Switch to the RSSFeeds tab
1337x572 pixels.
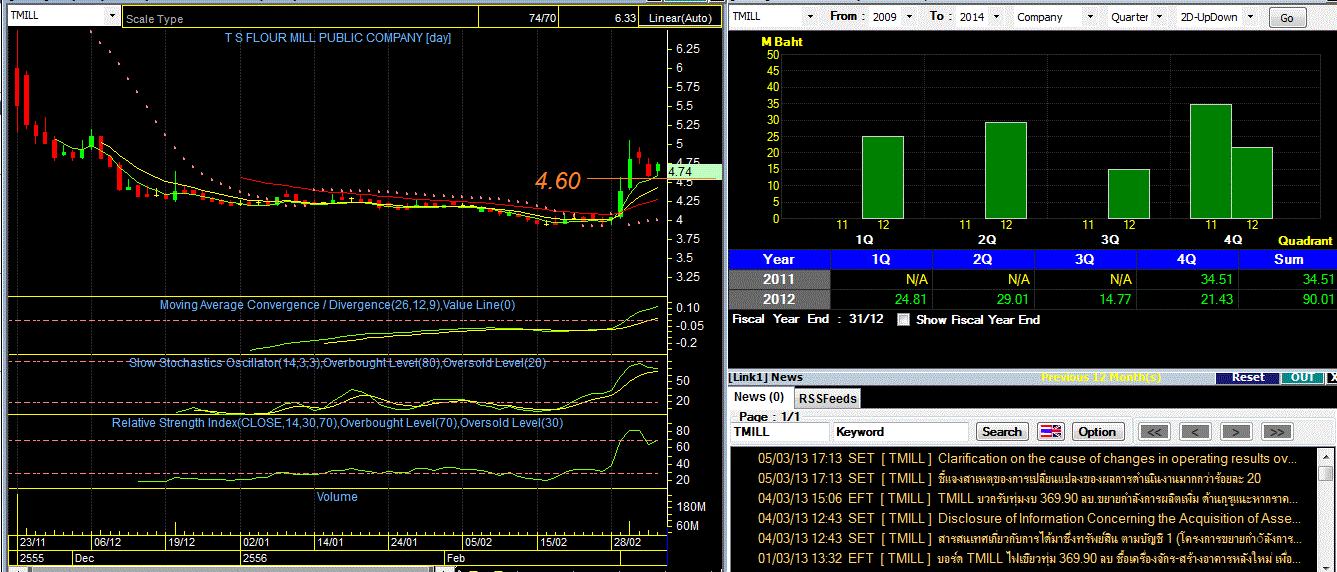click(827, 398)
